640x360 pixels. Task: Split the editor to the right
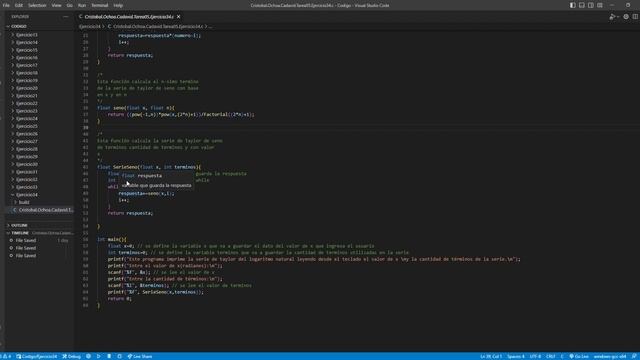point(635,17)
